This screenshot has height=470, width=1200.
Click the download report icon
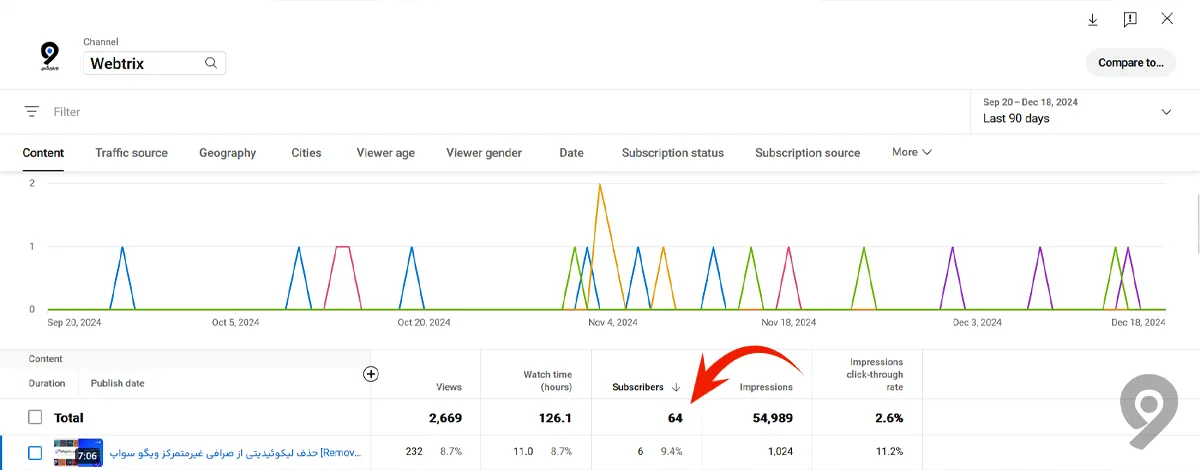click(x=1093, y=19)
